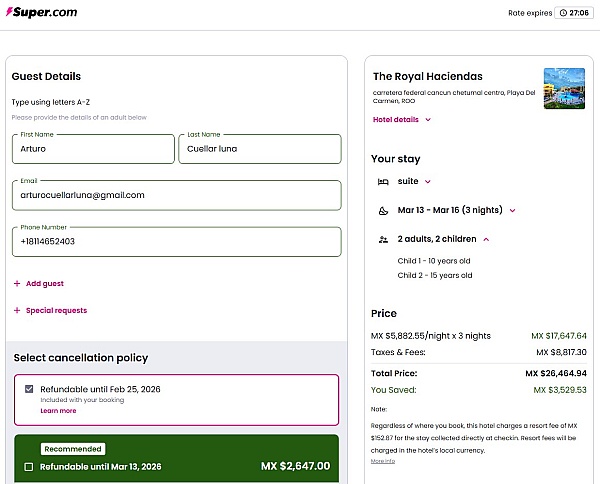Open the Learn more link
600x484 pixels.
(x=58, y=411)
